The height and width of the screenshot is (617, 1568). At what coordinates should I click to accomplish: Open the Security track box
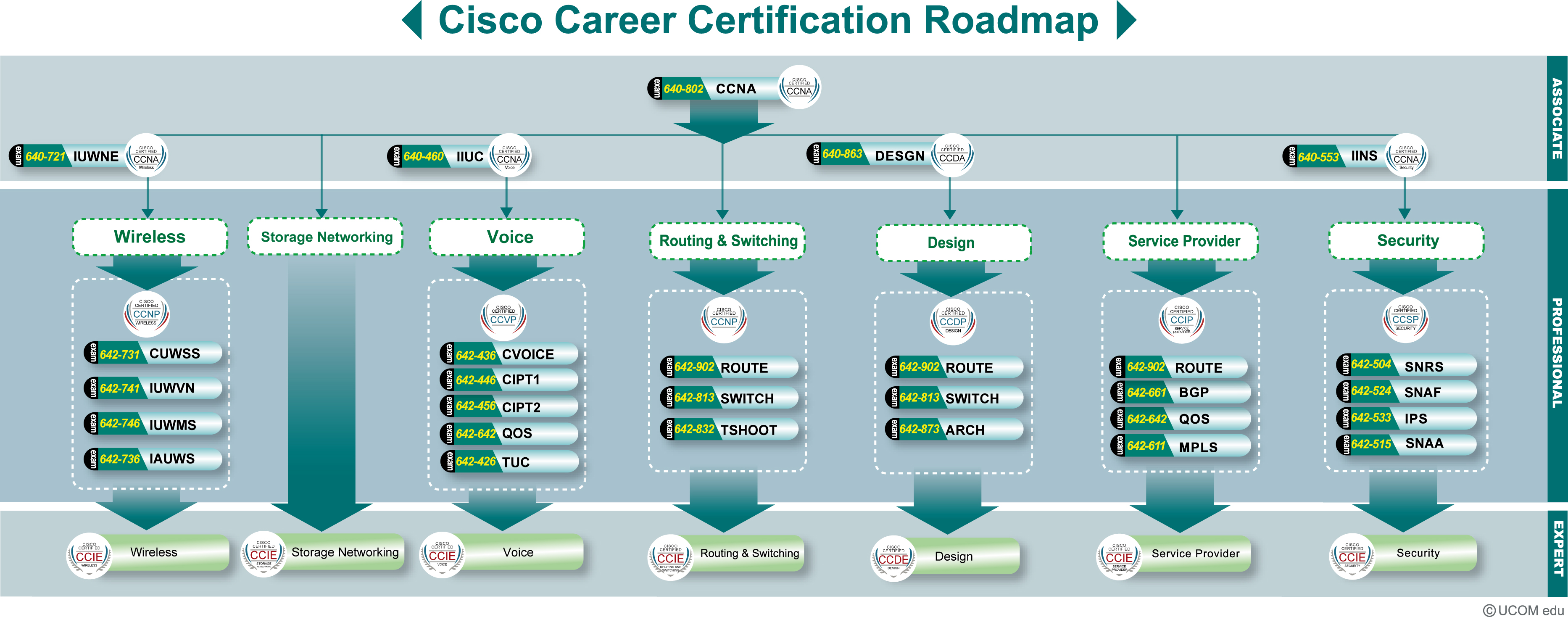click(x=1407, y=240)
